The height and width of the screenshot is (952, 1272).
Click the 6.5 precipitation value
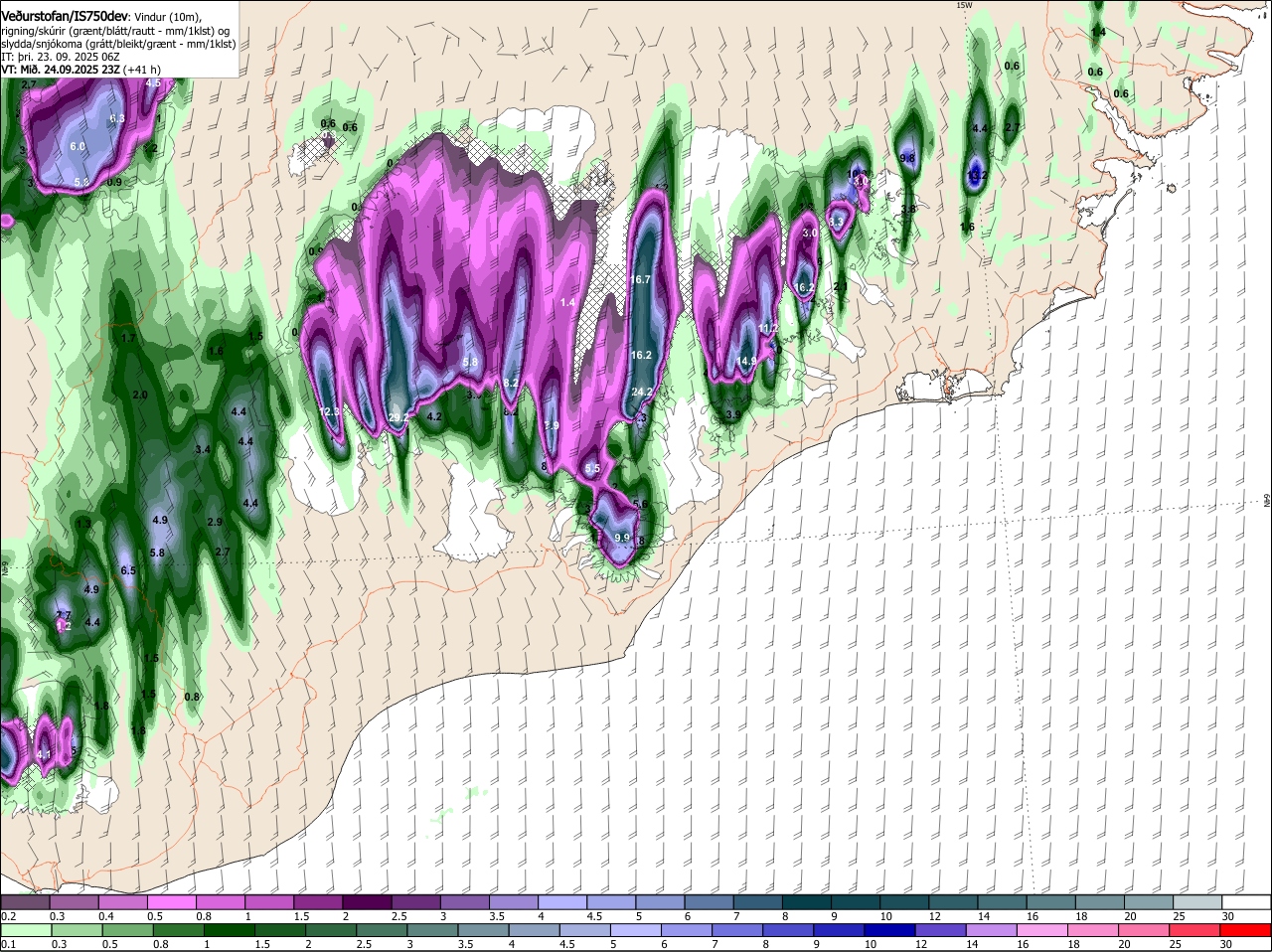tap(128, 571)
